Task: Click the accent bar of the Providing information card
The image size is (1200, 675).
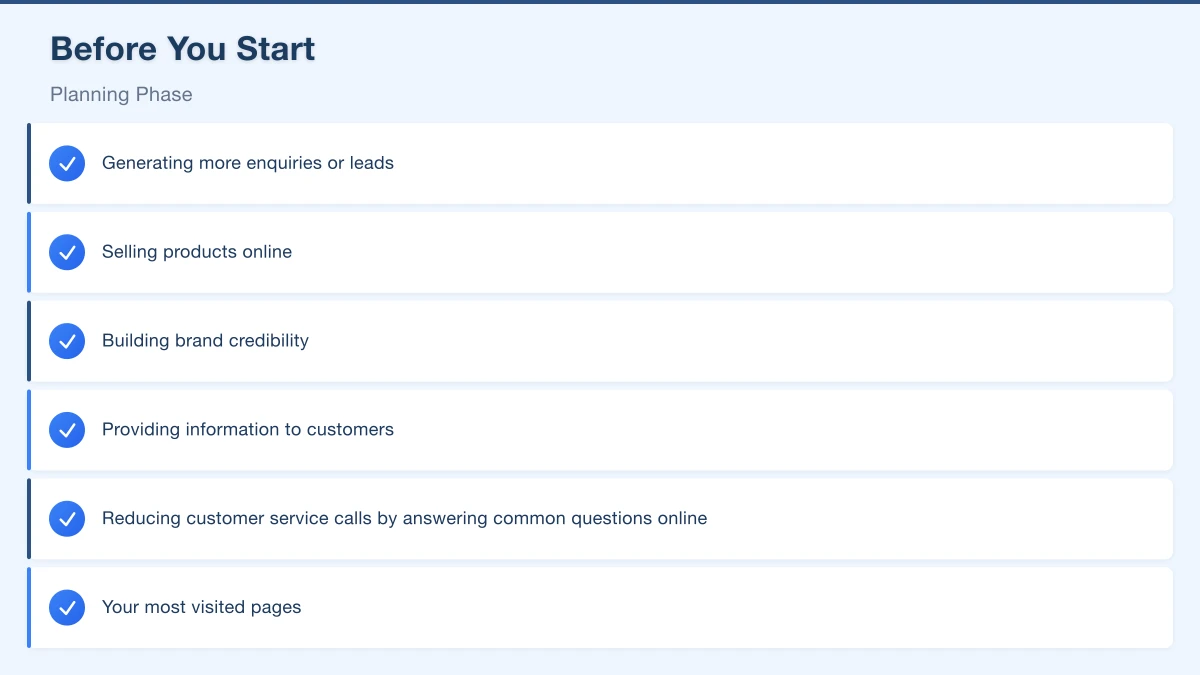Action: pos(29,430)
